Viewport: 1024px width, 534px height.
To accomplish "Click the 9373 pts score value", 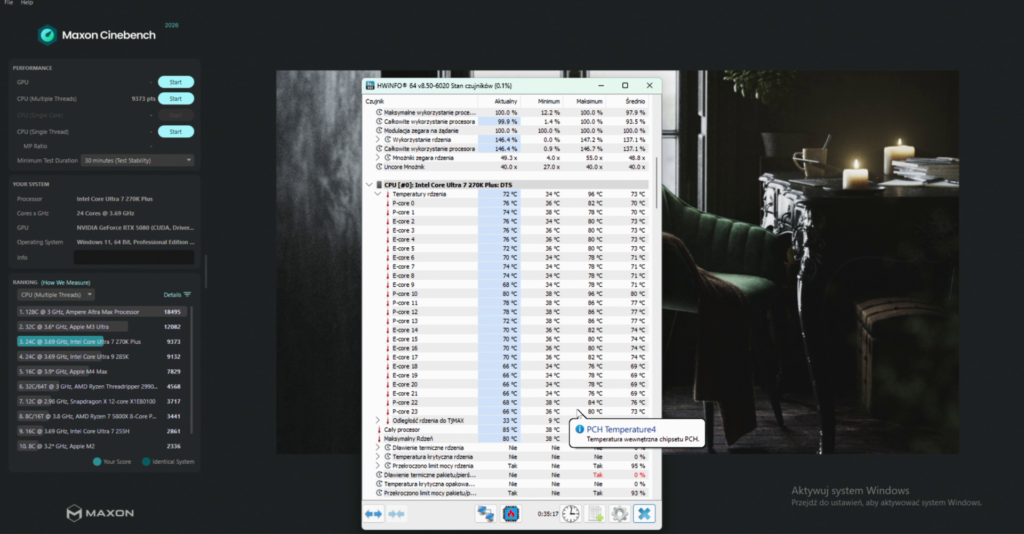I will tap(143, 99).
